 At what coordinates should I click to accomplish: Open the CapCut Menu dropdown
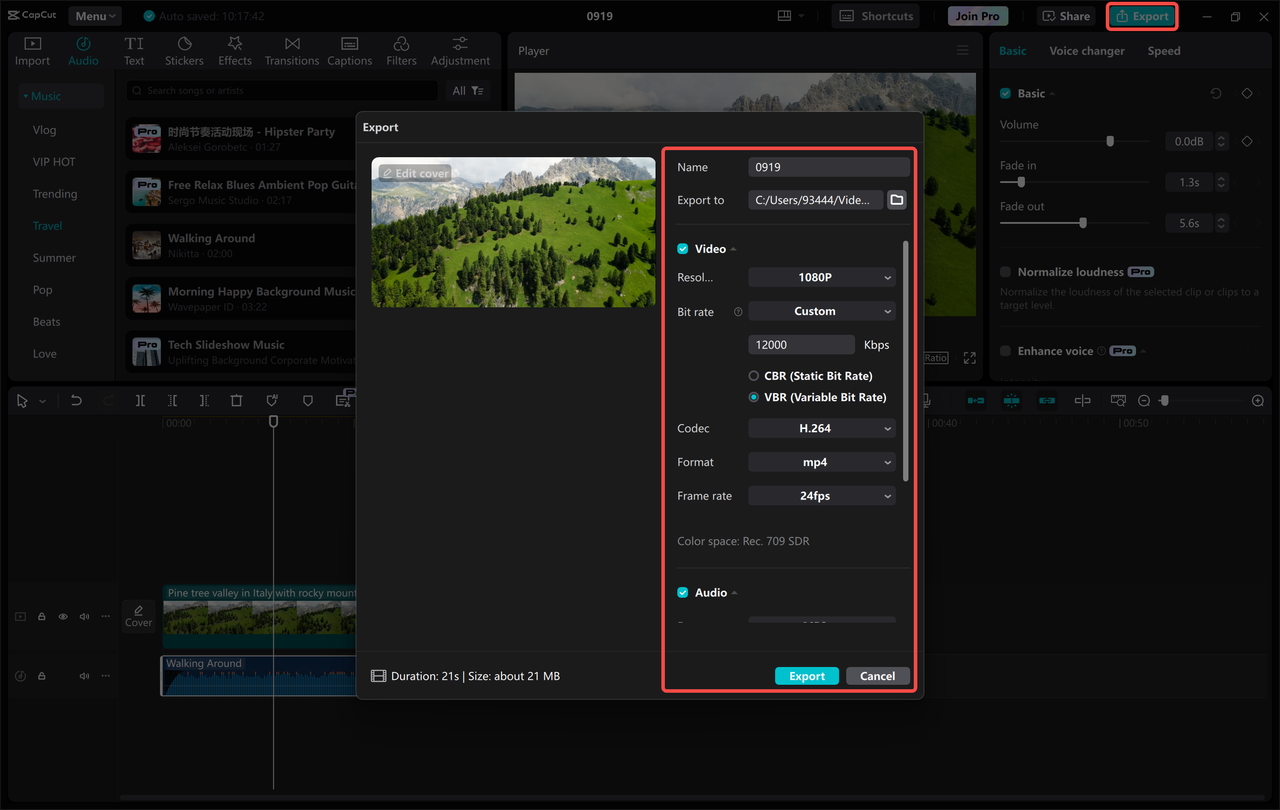(x=95, y=16)
